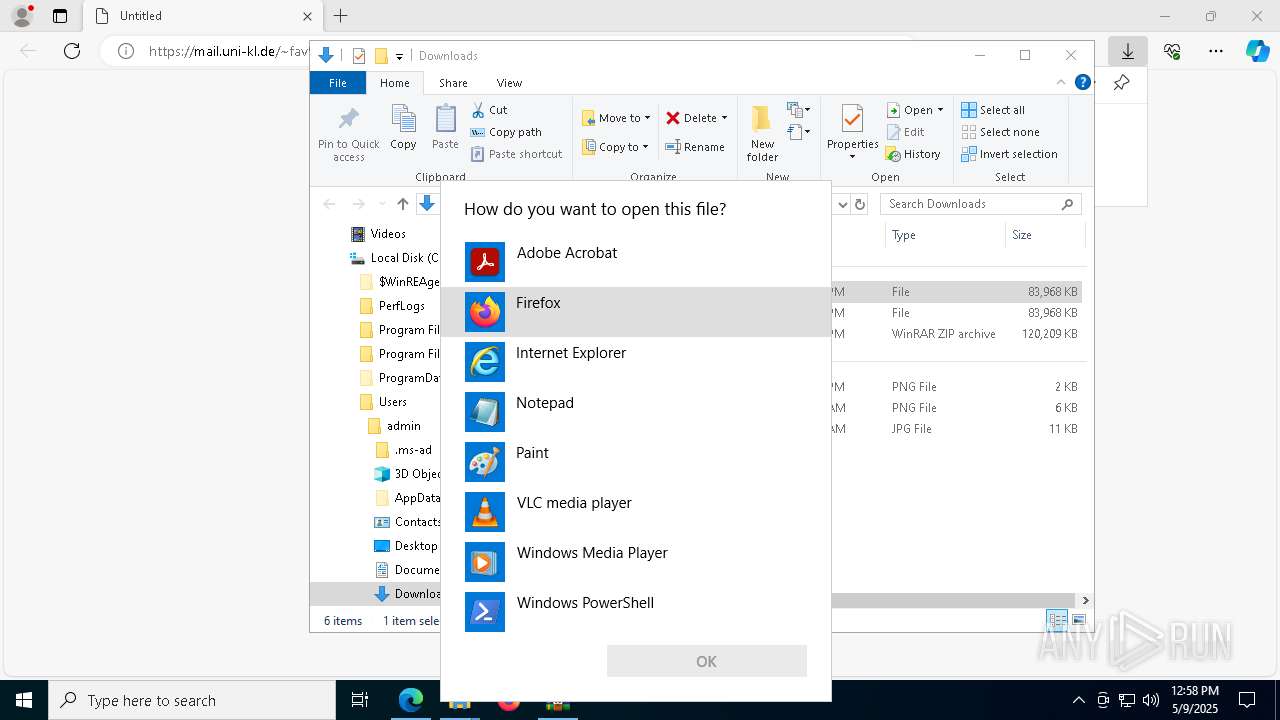Select admin folder in tree
This screenshot has width=1280, height=720.
tap(403, 426)
